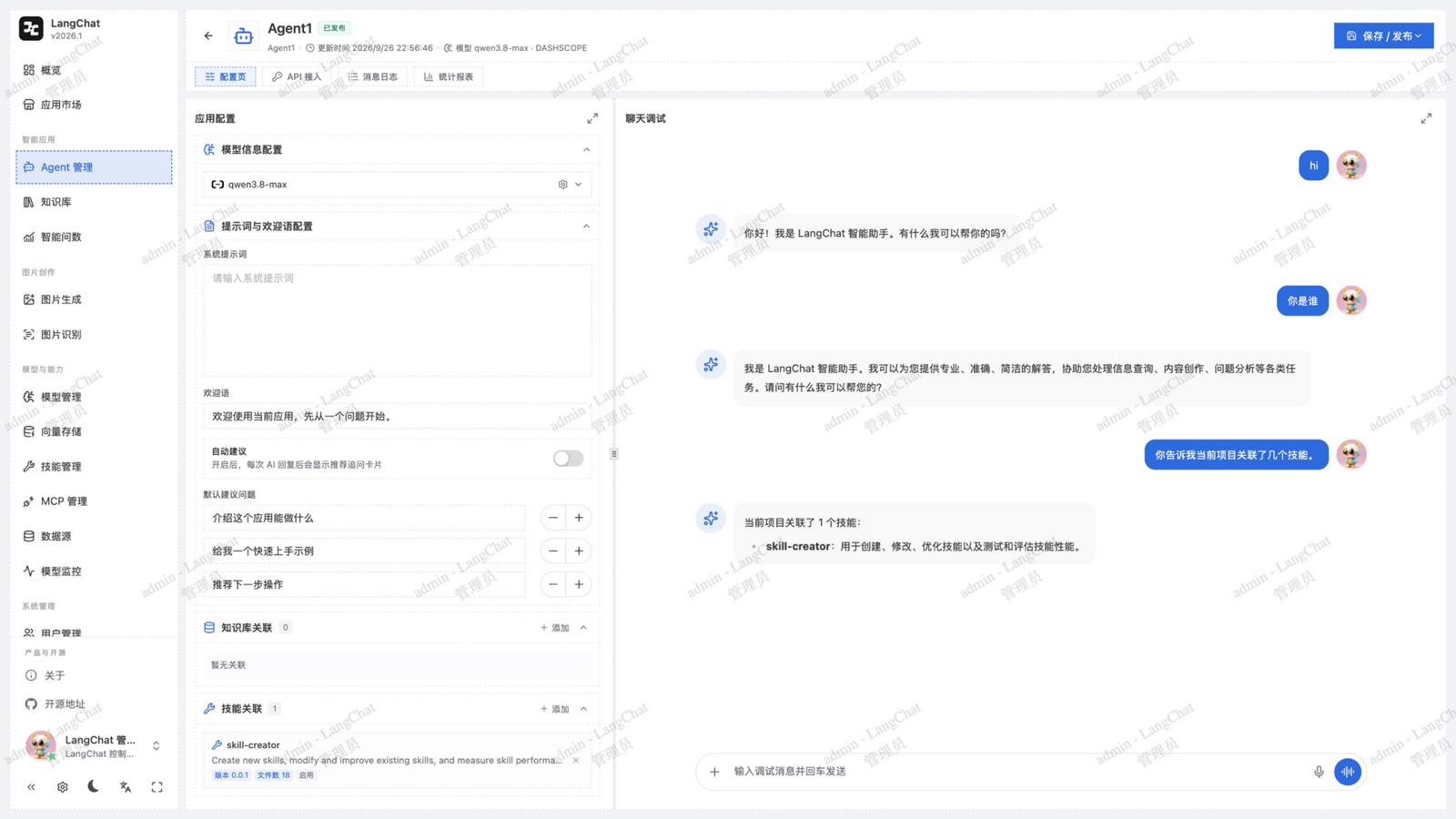Enable the 自动建议 toggle switch
The height and width of the screenshot is (819, 1456).
pyautogui.click(x=568, y=459)
